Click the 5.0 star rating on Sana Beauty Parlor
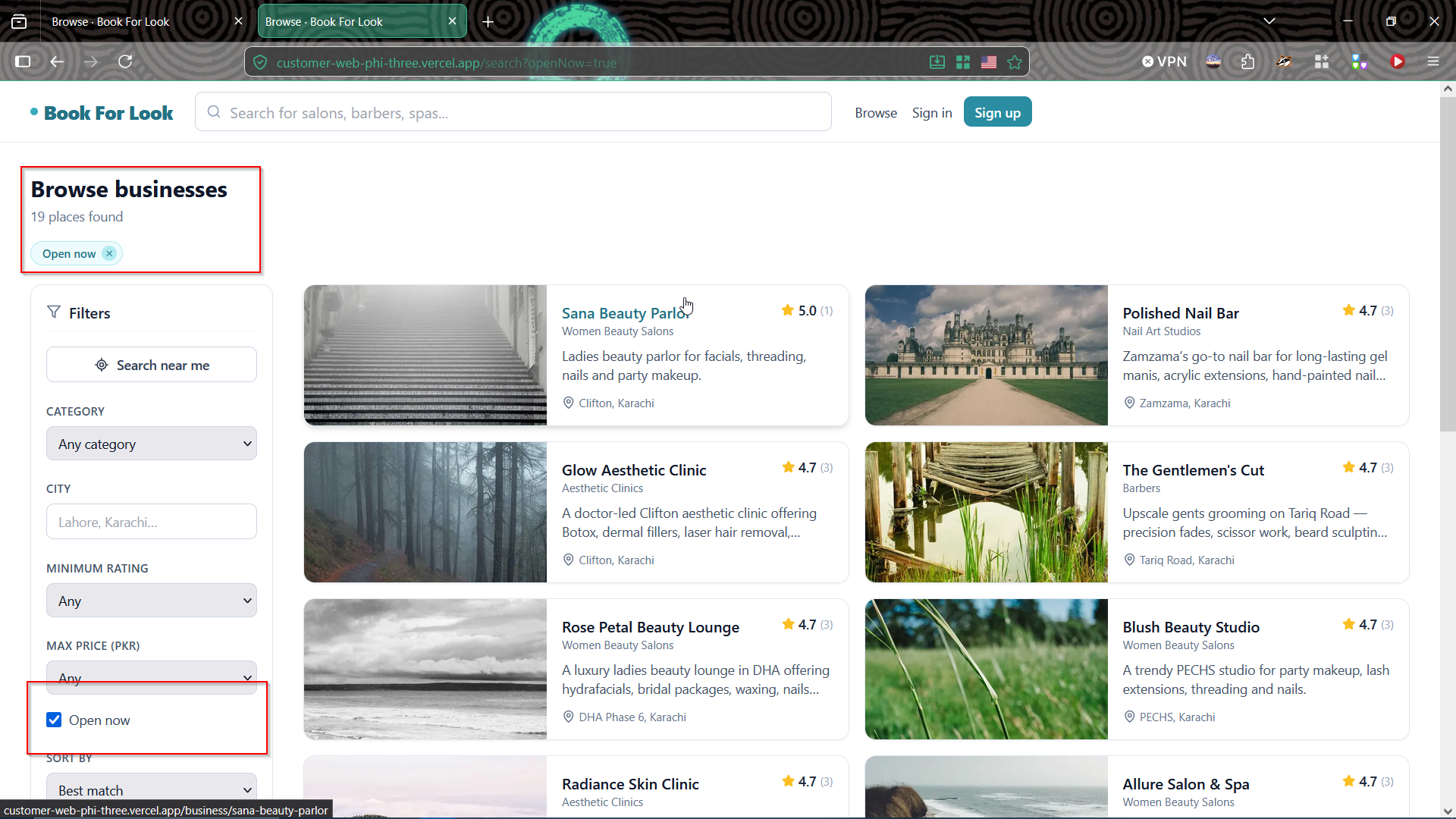 807,310
